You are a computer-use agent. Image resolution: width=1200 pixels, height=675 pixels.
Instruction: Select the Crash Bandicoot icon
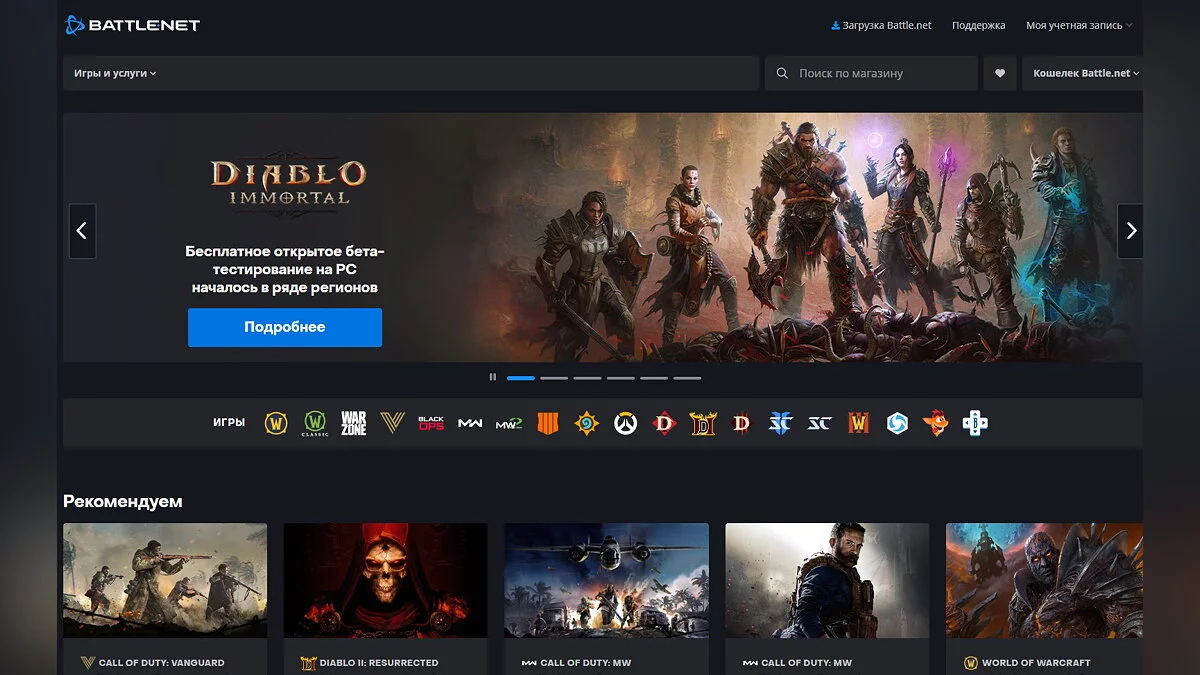935,423
